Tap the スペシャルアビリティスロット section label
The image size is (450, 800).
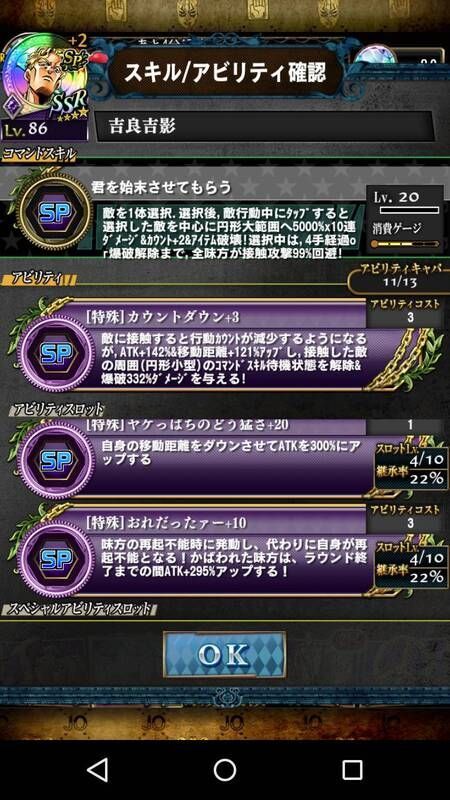pyautogui.click(x=78, y=609)
